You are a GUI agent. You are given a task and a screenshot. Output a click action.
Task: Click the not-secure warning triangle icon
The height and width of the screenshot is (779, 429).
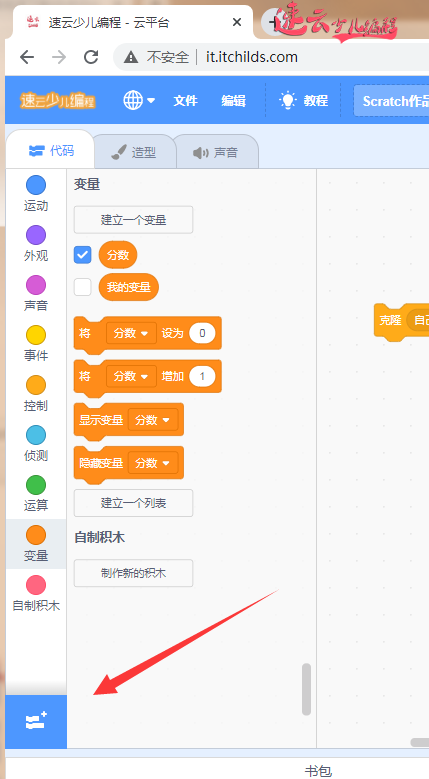[x=131, y=58]
